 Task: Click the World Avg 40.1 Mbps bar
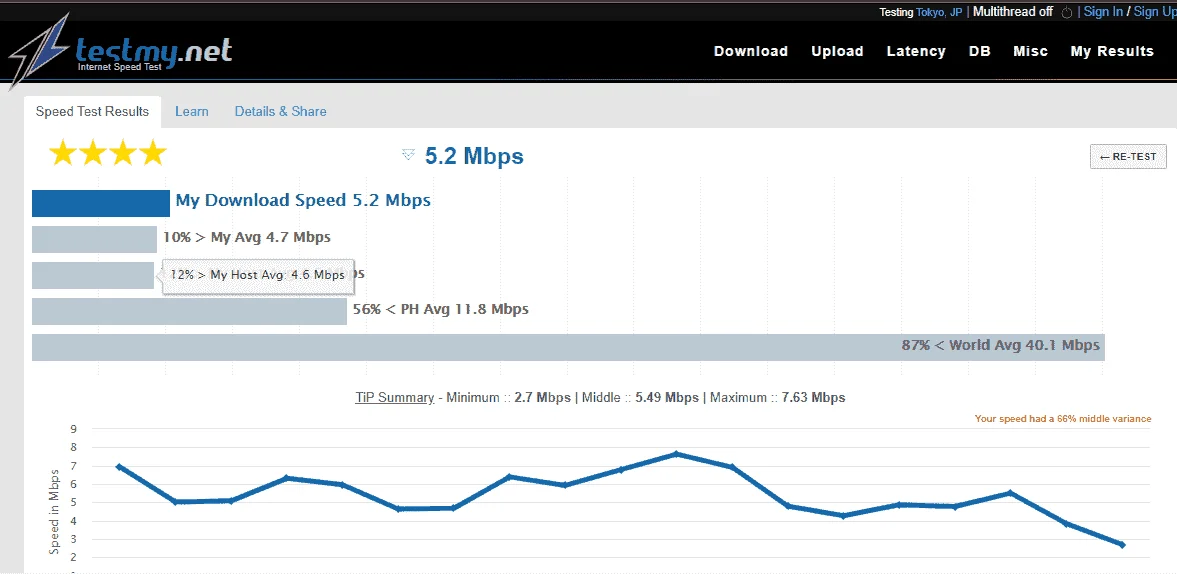(x=568, y=347)
